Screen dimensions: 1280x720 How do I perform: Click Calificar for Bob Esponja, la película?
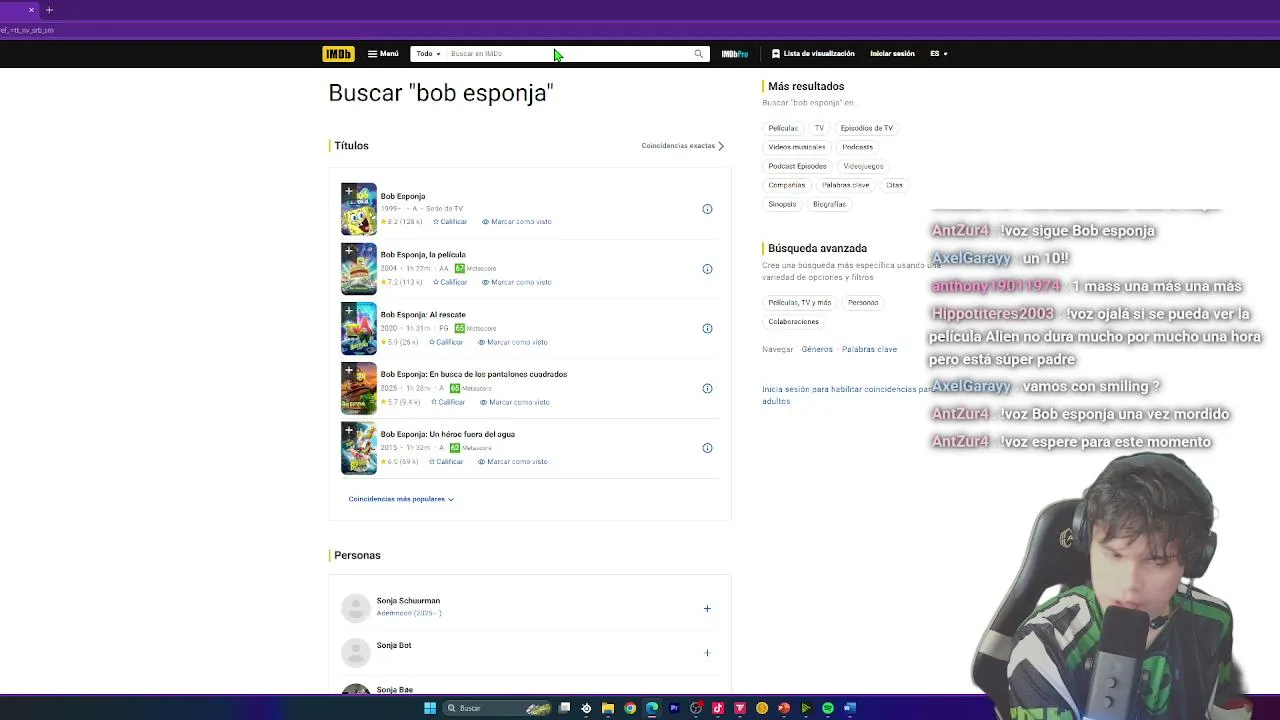point(450,282)
